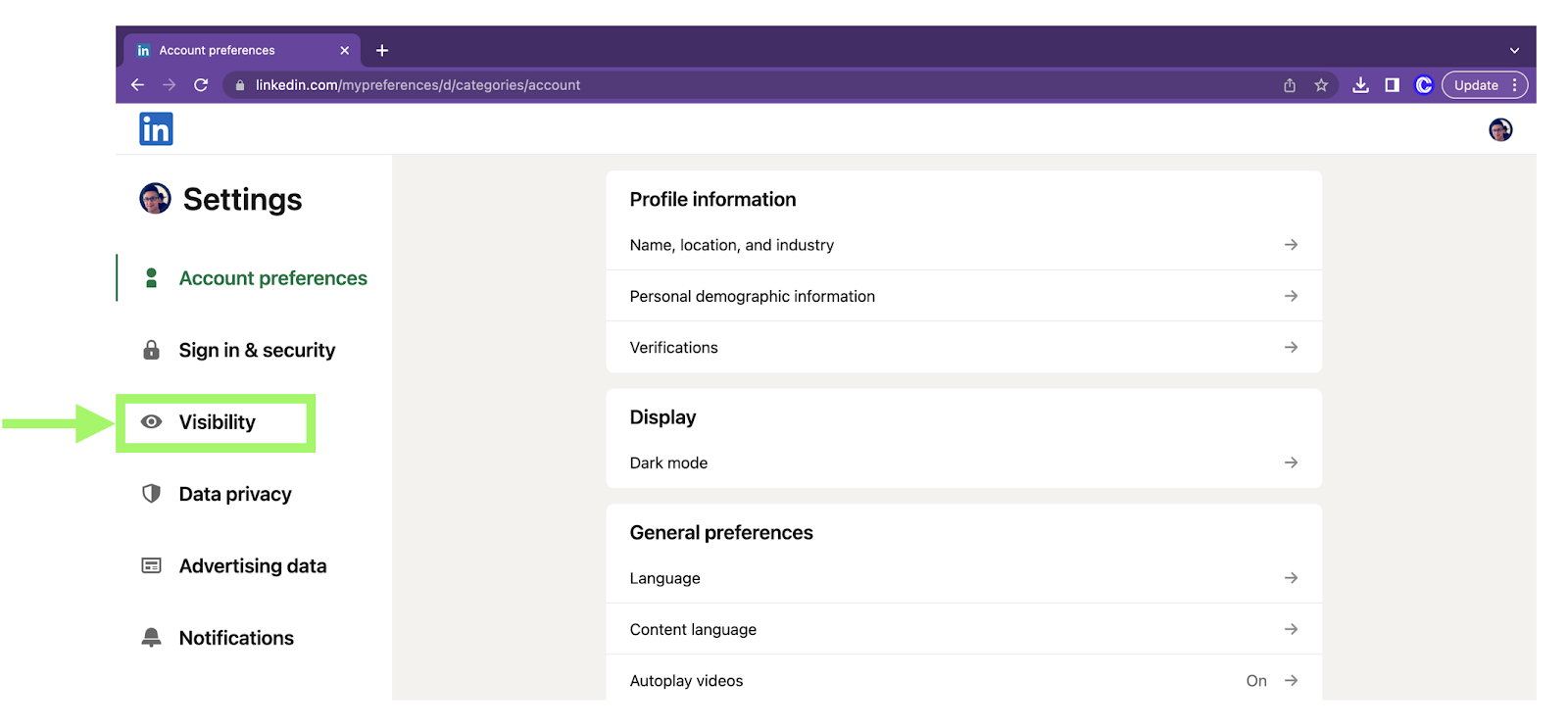Click the arrow on the Dark mode row
1568x728 pixels.
1291,462
